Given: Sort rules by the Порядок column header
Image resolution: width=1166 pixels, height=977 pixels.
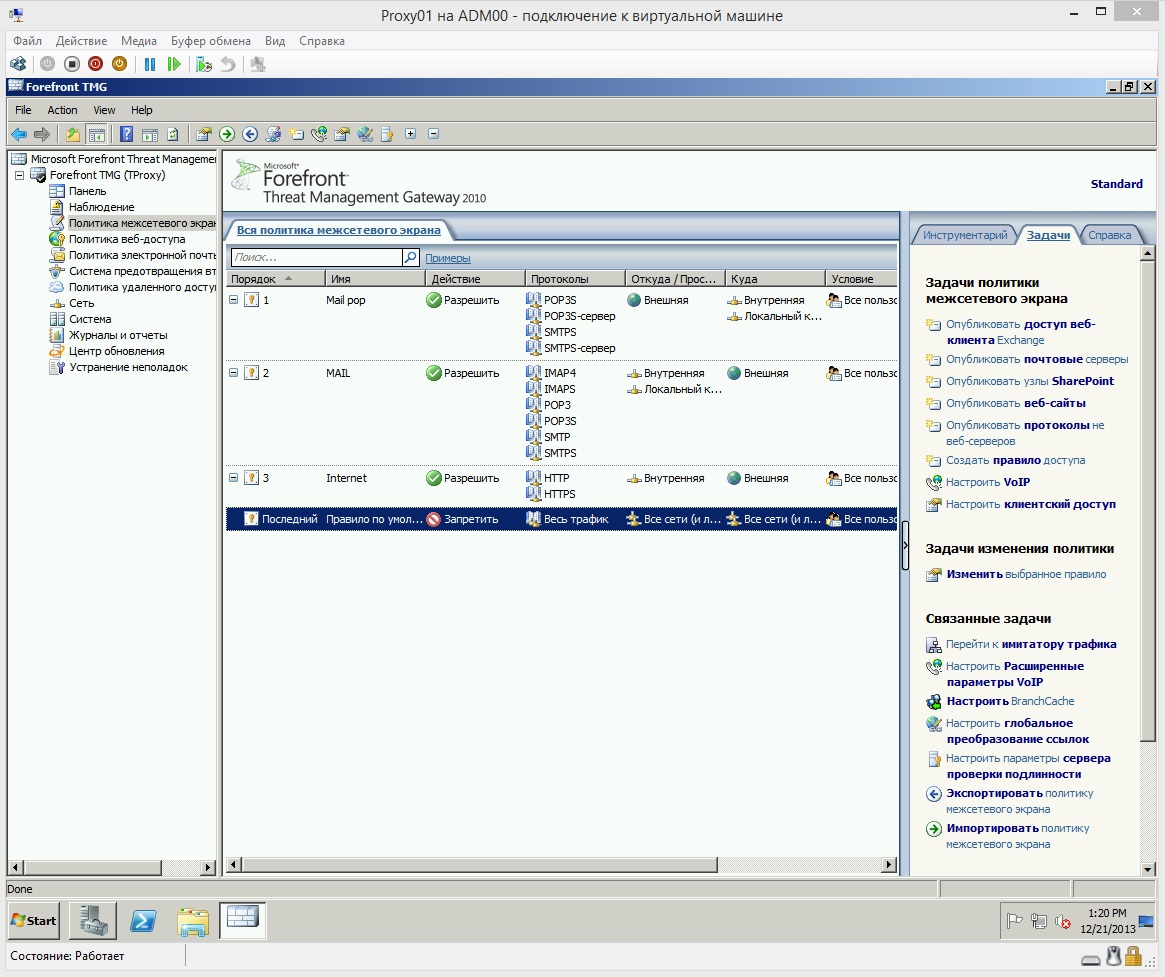Looking at the screenshot, I should pos(275,279).
